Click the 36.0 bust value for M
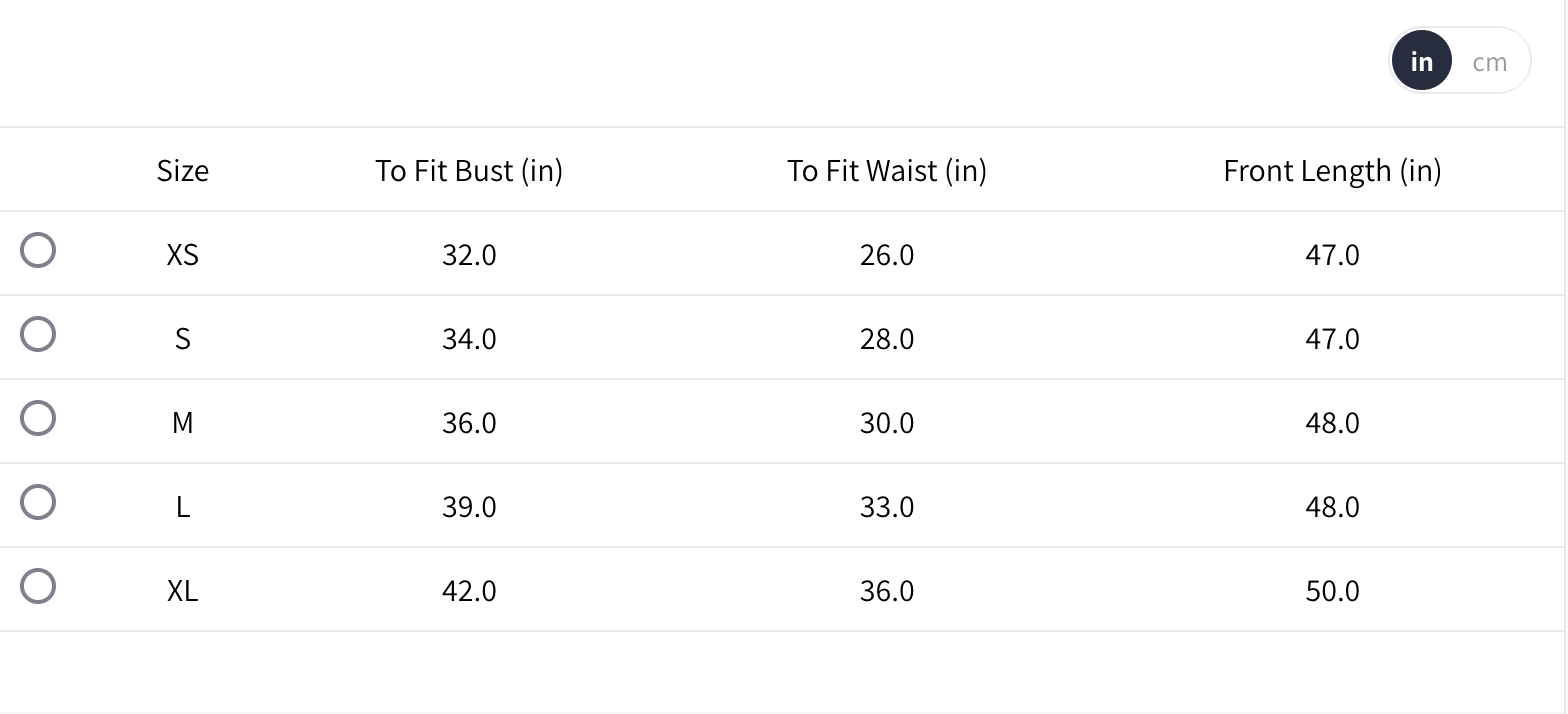Viewport: 1568px width, 714px height. [469, 423]
